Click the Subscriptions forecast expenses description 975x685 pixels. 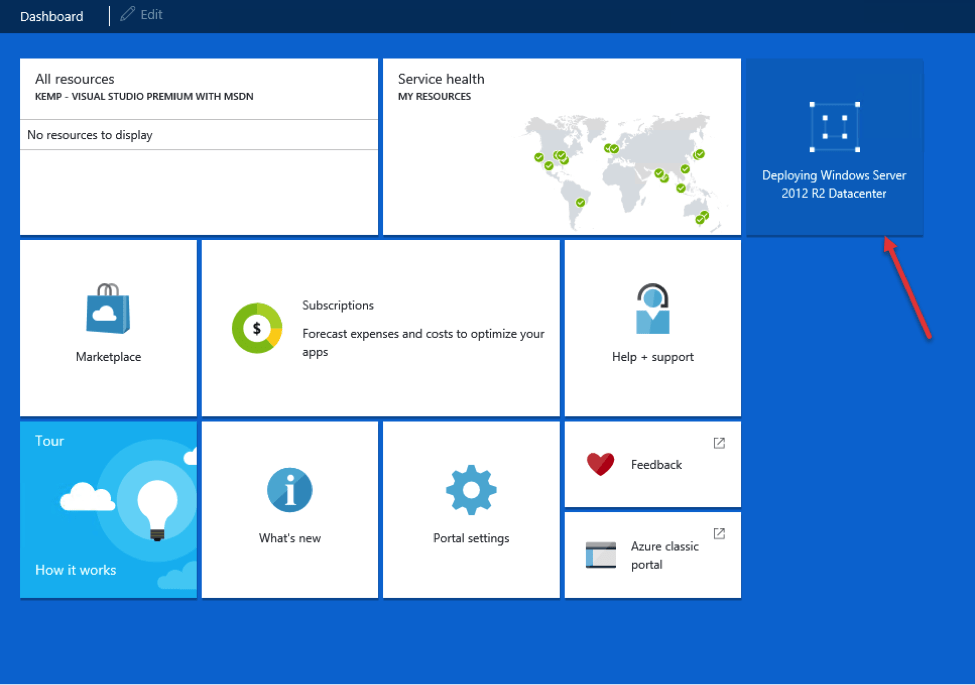tap(423, 343)
